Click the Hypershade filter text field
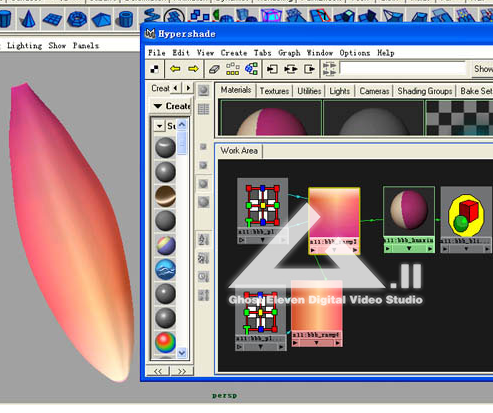This screenshot has height=413, width=493. 403,68
